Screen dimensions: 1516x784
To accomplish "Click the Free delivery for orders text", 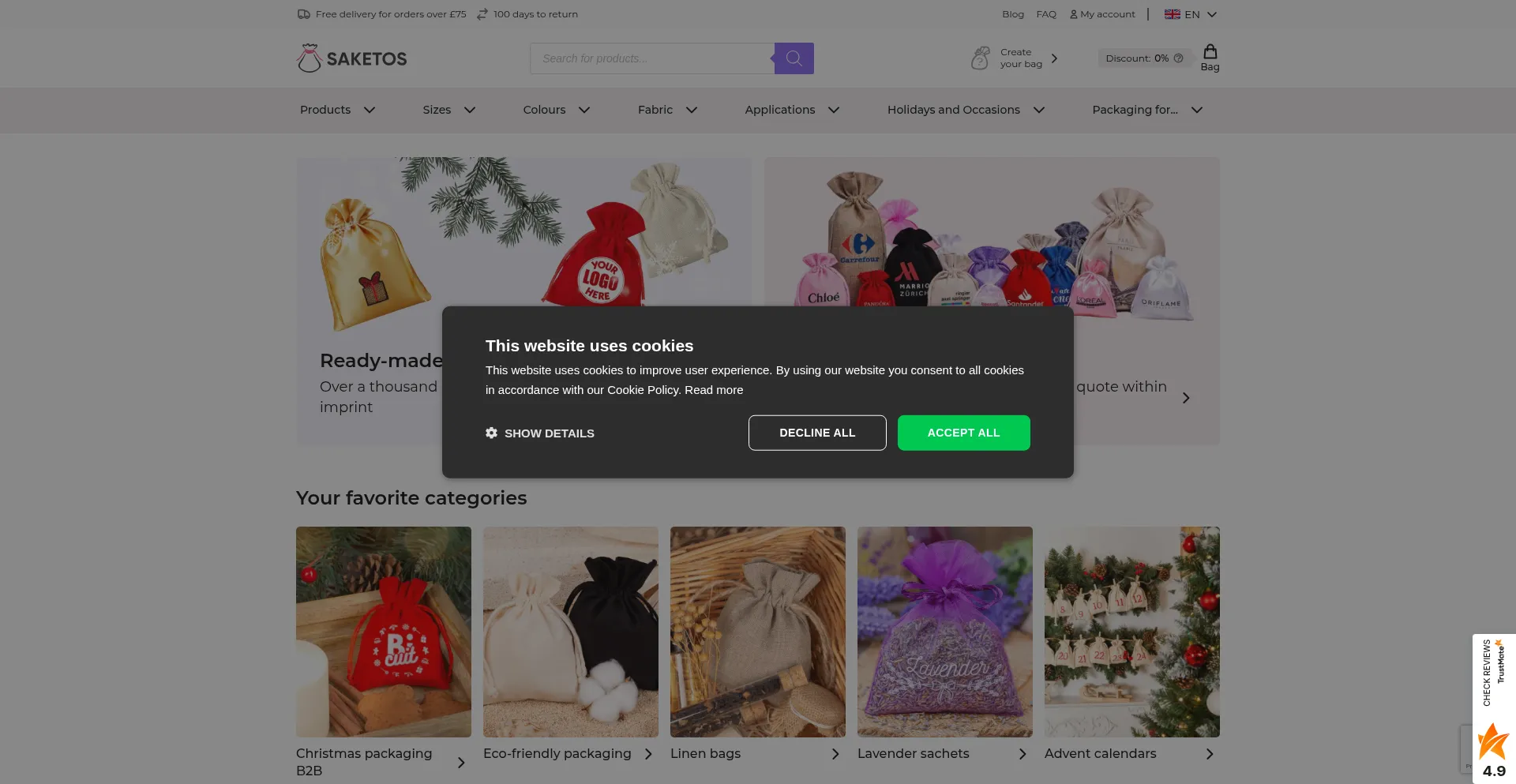I will click(391, 14).
